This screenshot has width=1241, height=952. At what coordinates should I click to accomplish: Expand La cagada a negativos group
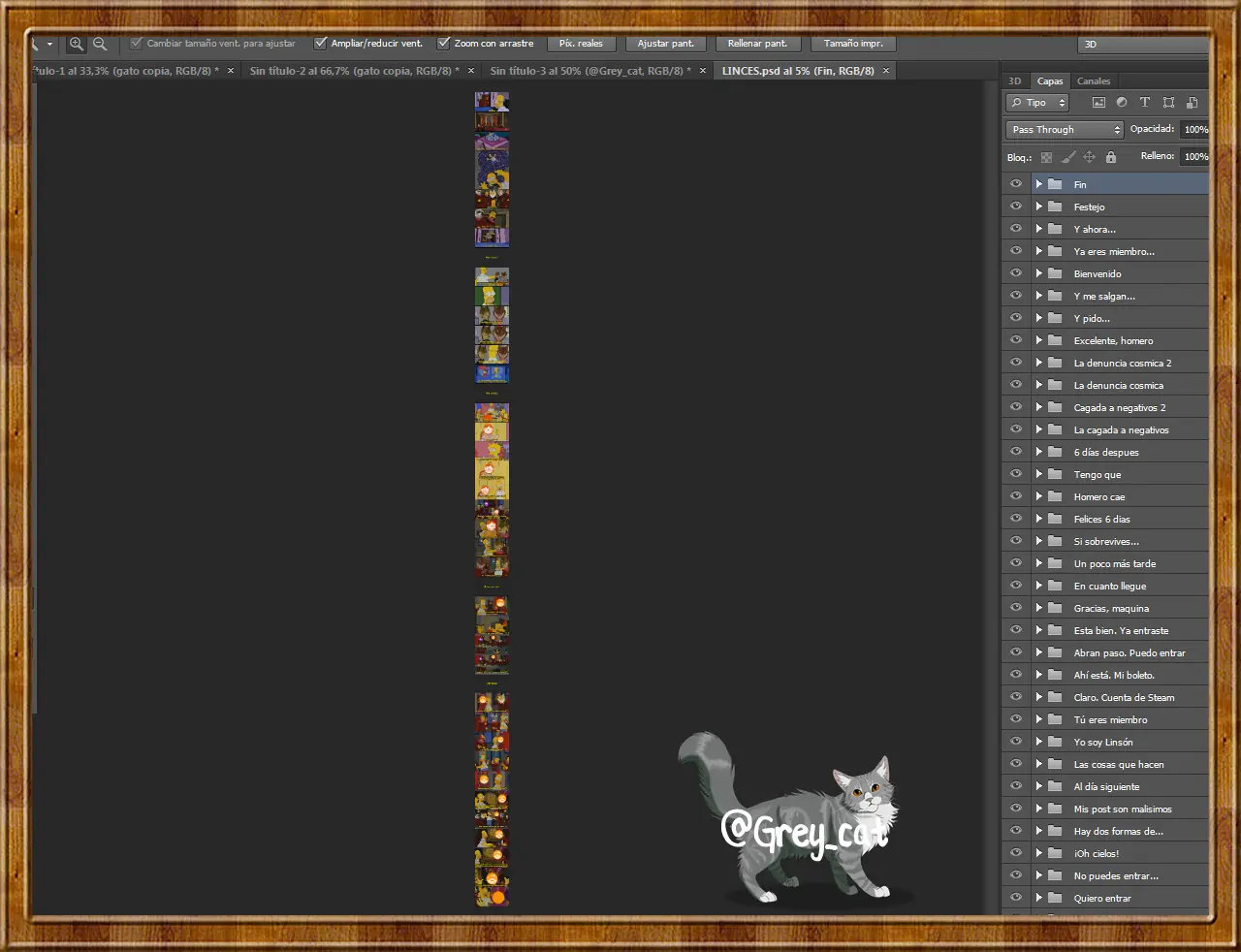coord(1039,429)
